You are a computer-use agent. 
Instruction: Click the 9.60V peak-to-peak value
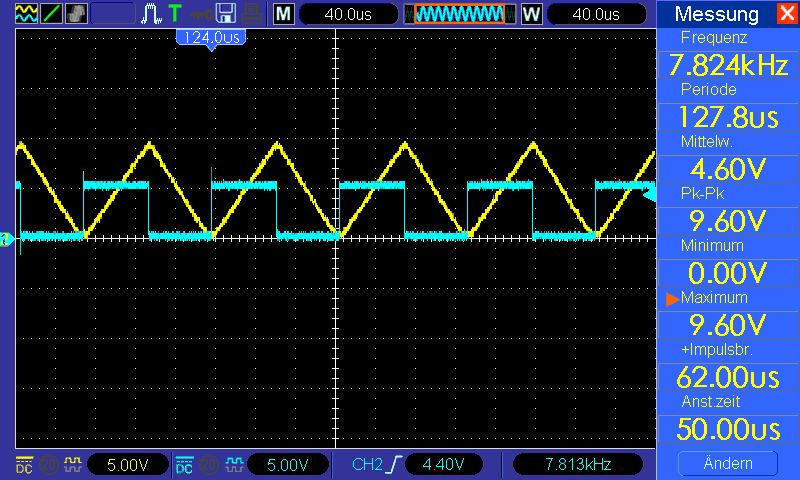[728, 221]
